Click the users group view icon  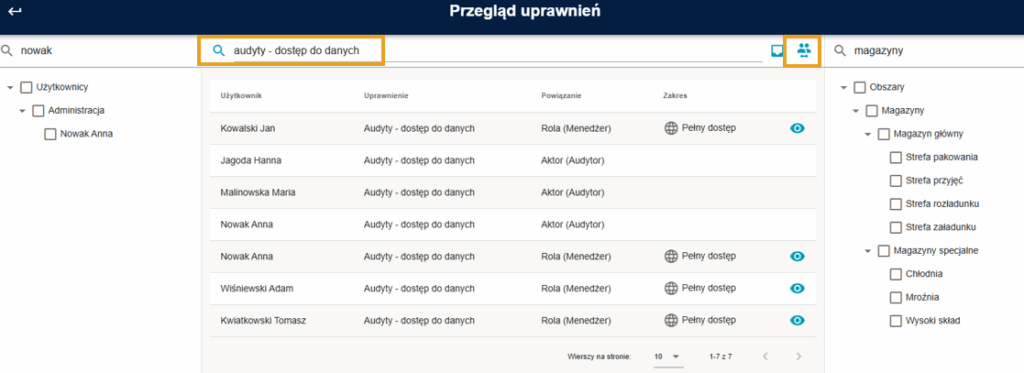[x=803, y=50]
